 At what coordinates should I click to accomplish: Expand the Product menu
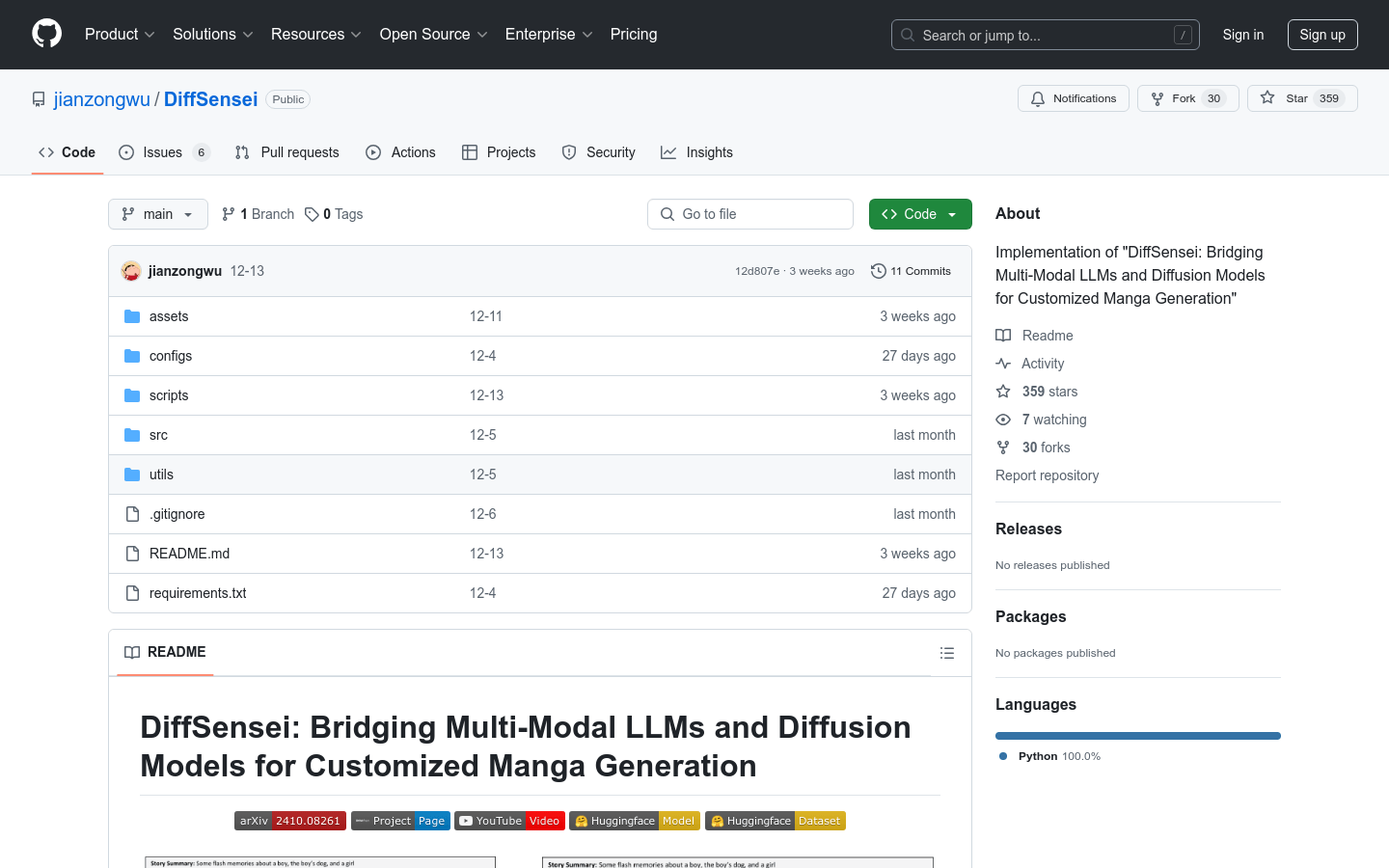[120, 35]
